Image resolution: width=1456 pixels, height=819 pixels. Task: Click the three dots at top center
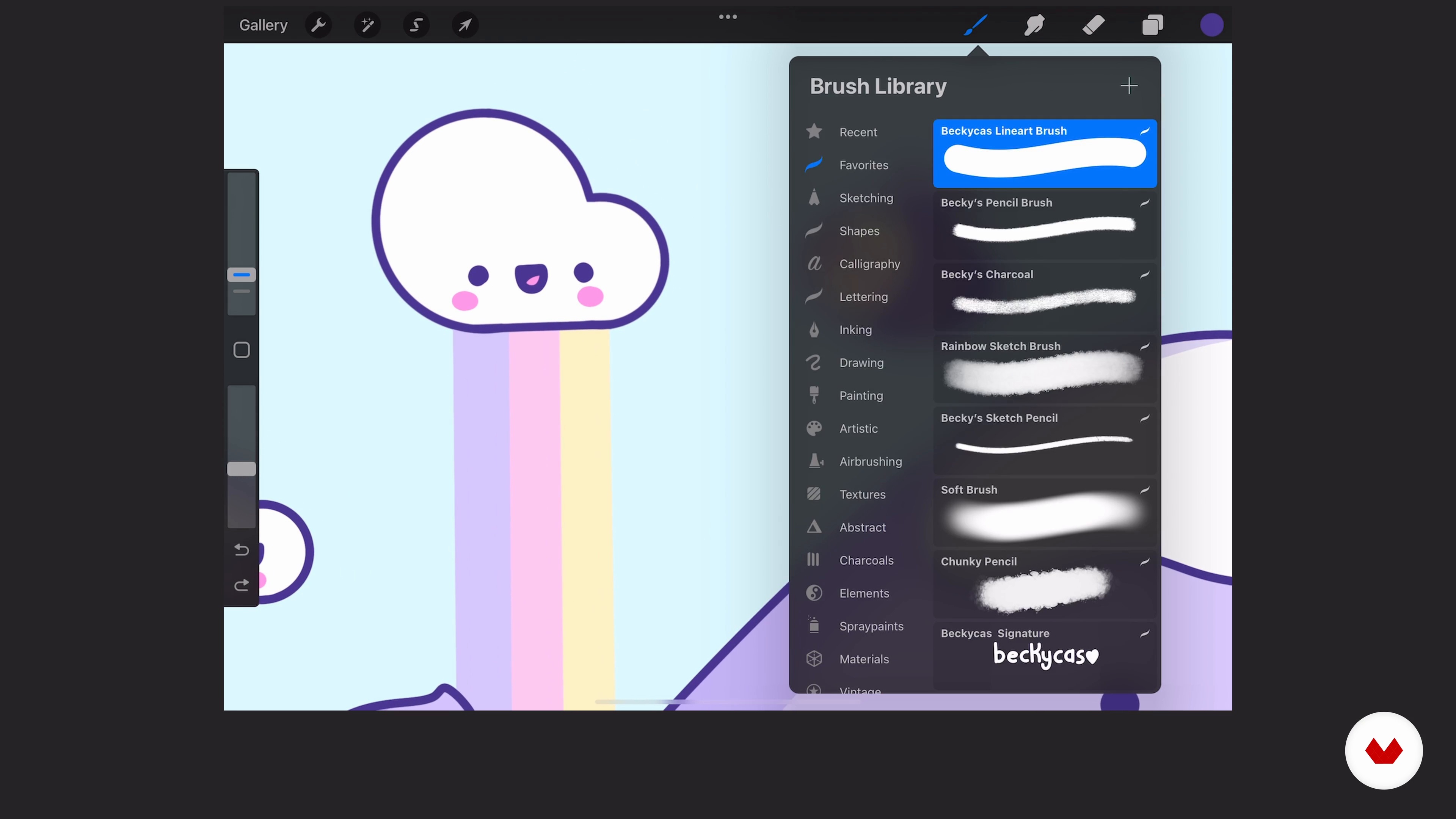728,17
